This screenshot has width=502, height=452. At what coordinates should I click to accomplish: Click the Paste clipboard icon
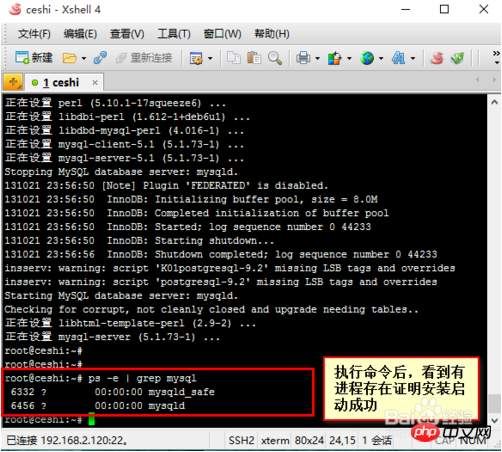click(x=254, y=58)
